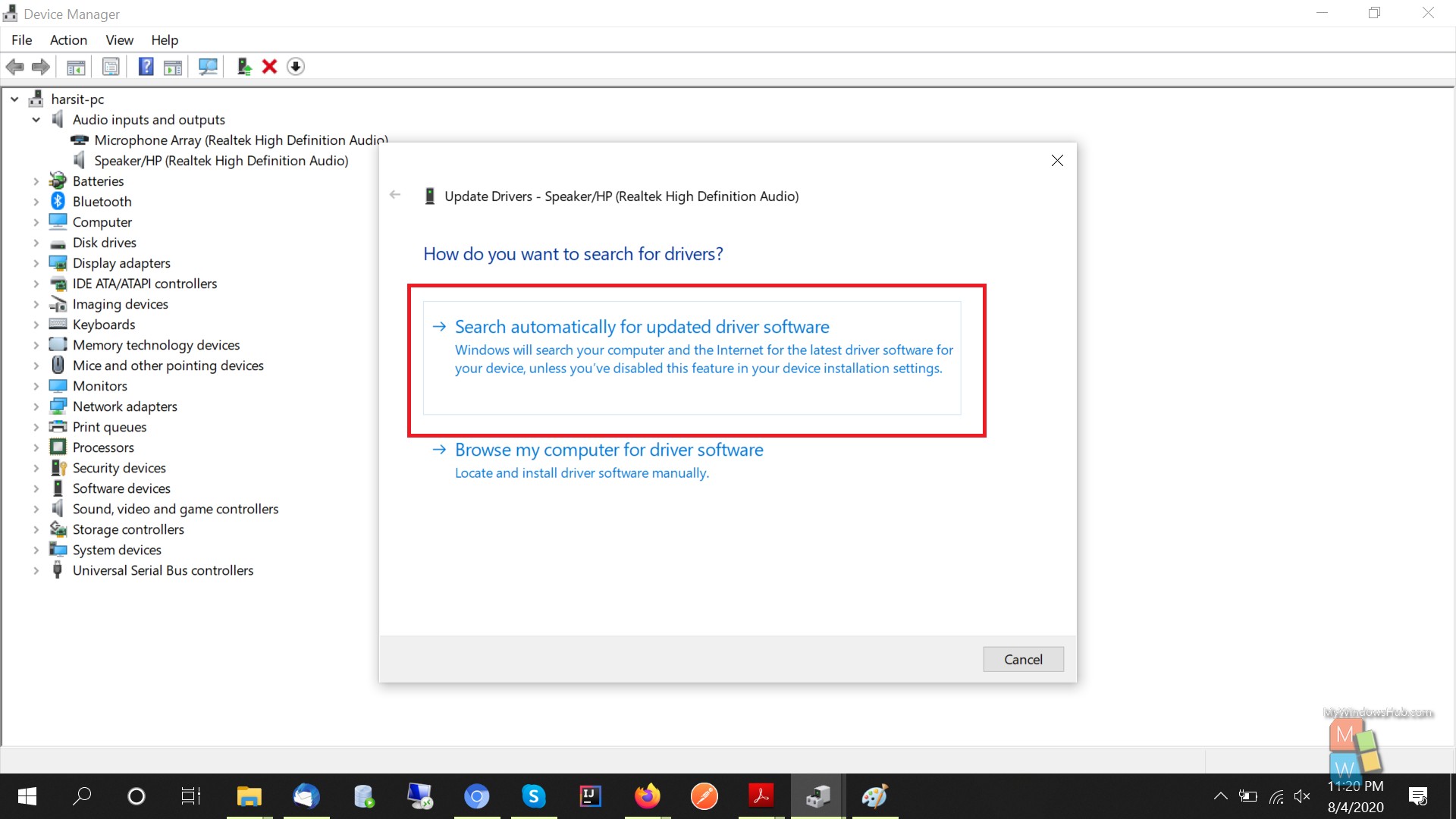
Task: Open the Action menu
Action: [x=68, y=40]
